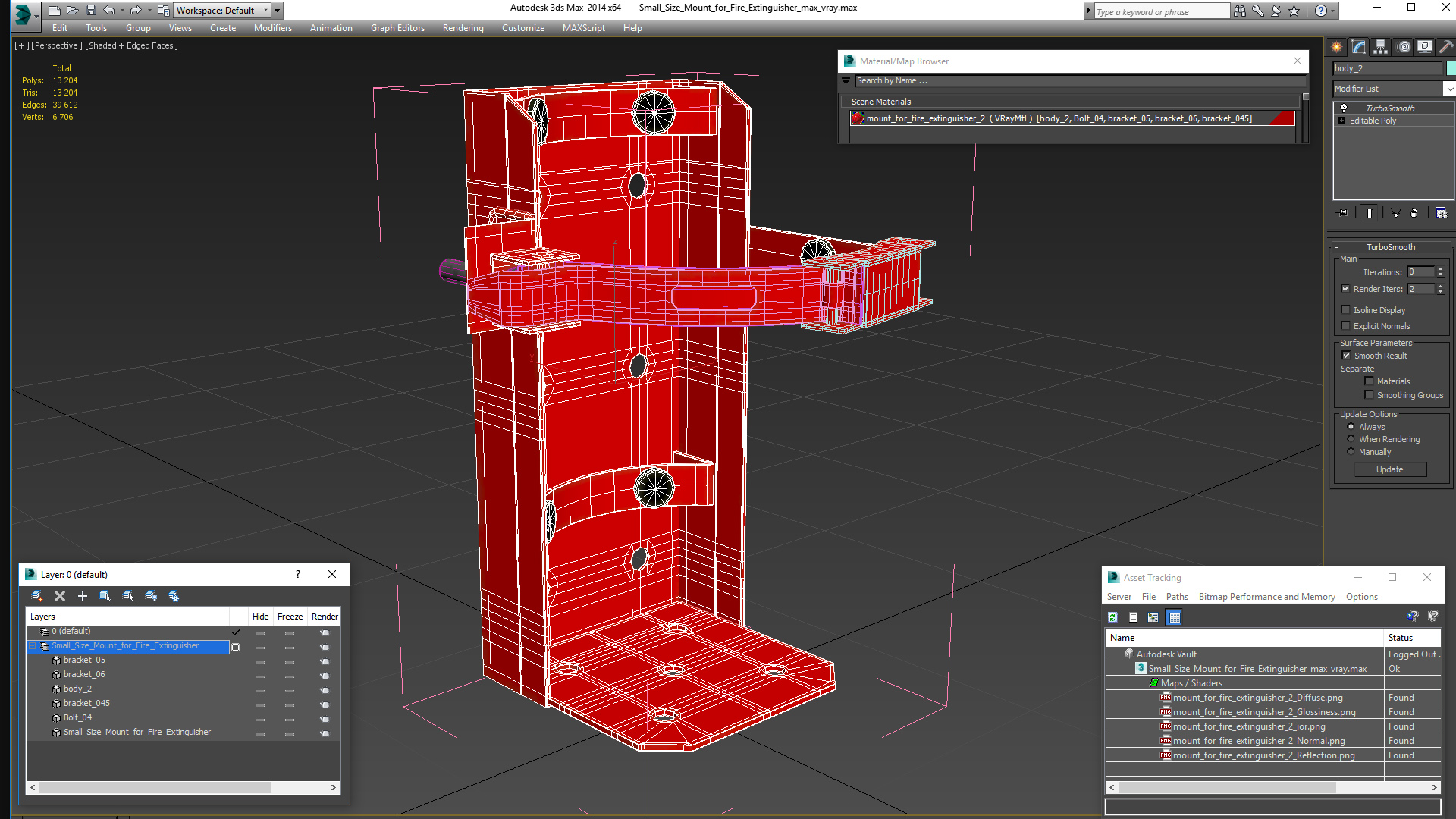The height and width of the screenshot is (819, 1456).
Task: Uncheck Smooth Result option
Action: coord(1346,356)
